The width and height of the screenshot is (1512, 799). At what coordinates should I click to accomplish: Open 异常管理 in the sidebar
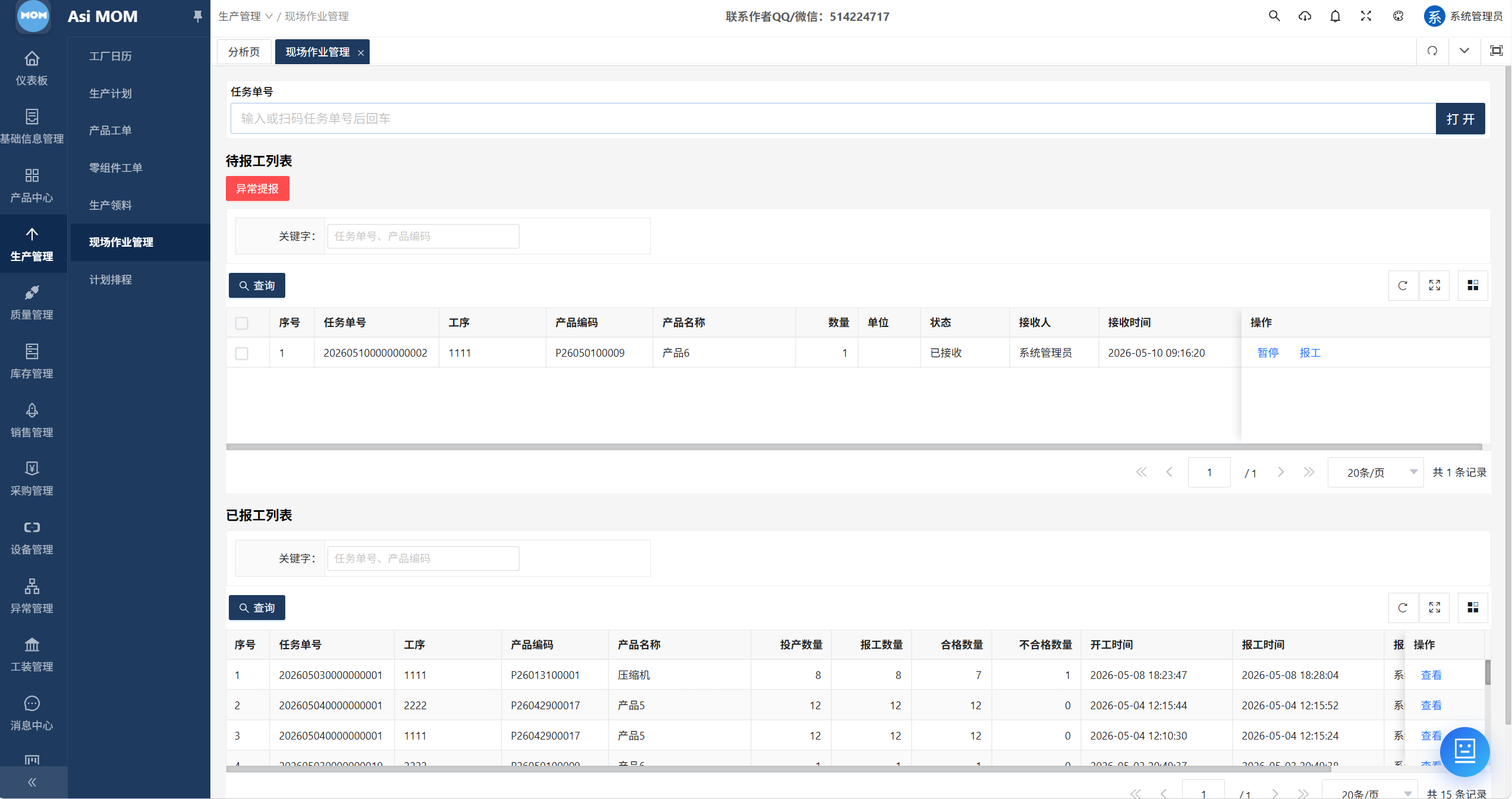point(32,596)
